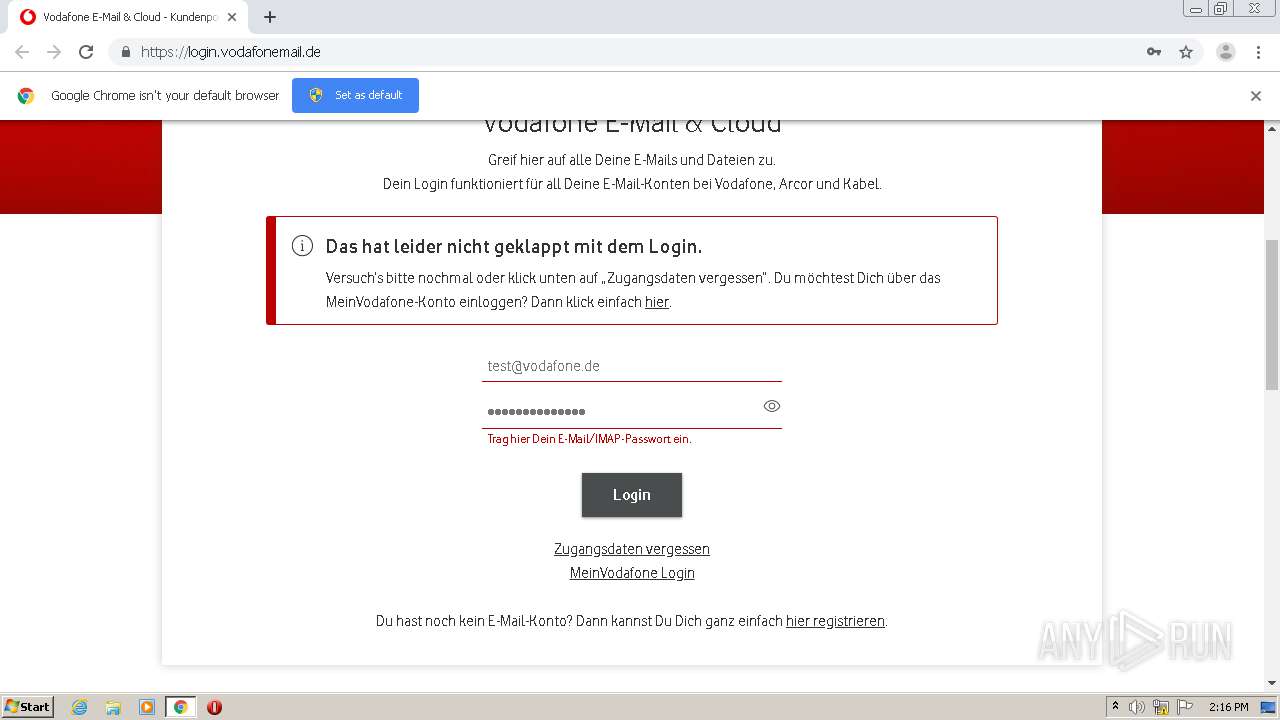Image resolution: width=1280 pixels, height=720 pixels.
Task: Click the volume speaker tray icon
Action: tap(1137, 707)
